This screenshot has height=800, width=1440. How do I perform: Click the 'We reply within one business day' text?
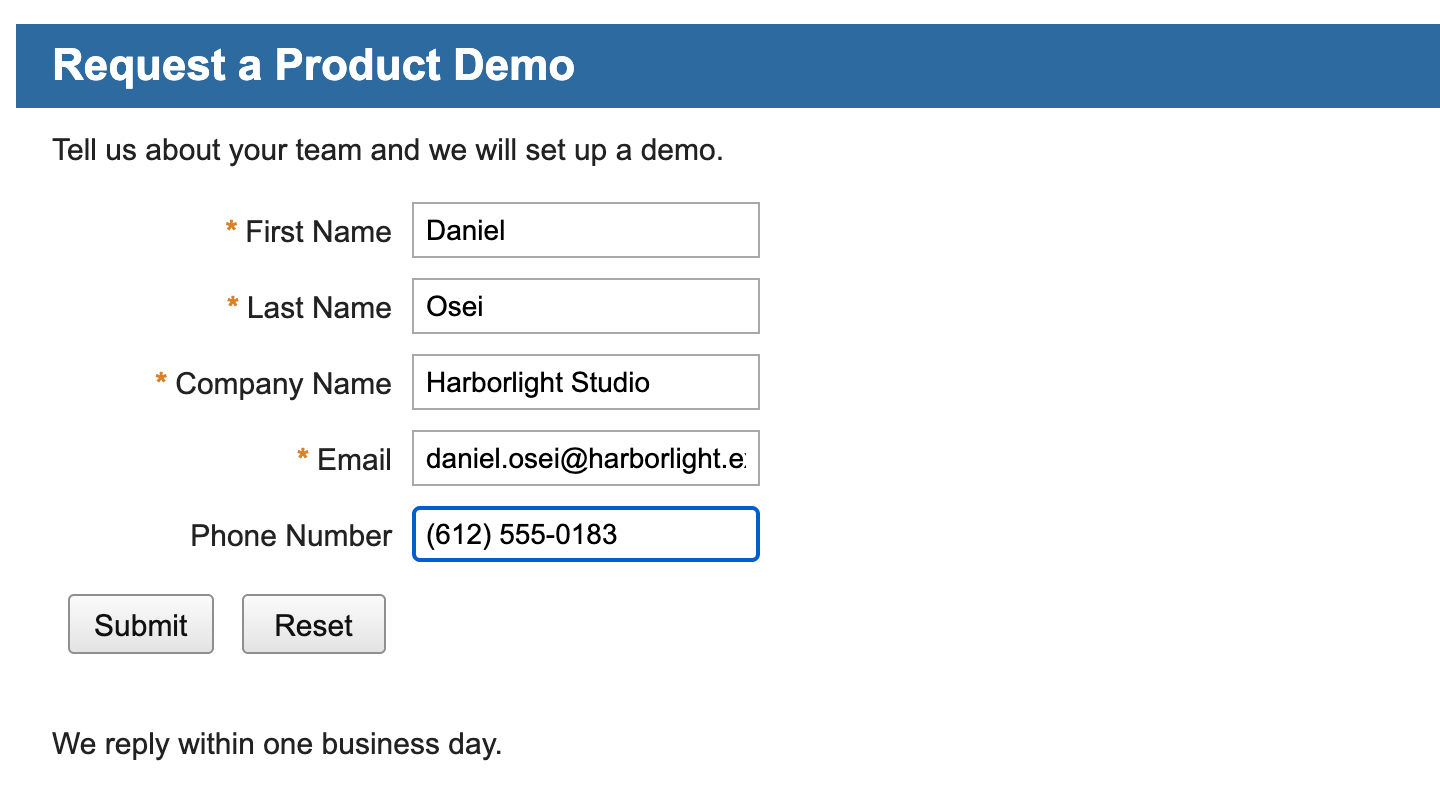[277, 744]
